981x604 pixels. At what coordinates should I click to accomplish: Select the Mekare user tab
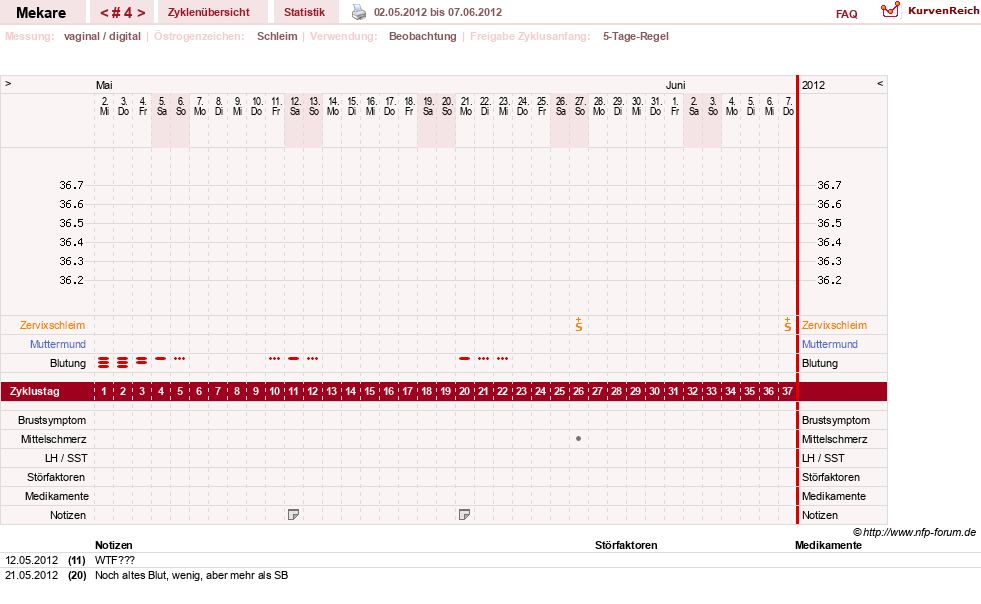(41, 13)
